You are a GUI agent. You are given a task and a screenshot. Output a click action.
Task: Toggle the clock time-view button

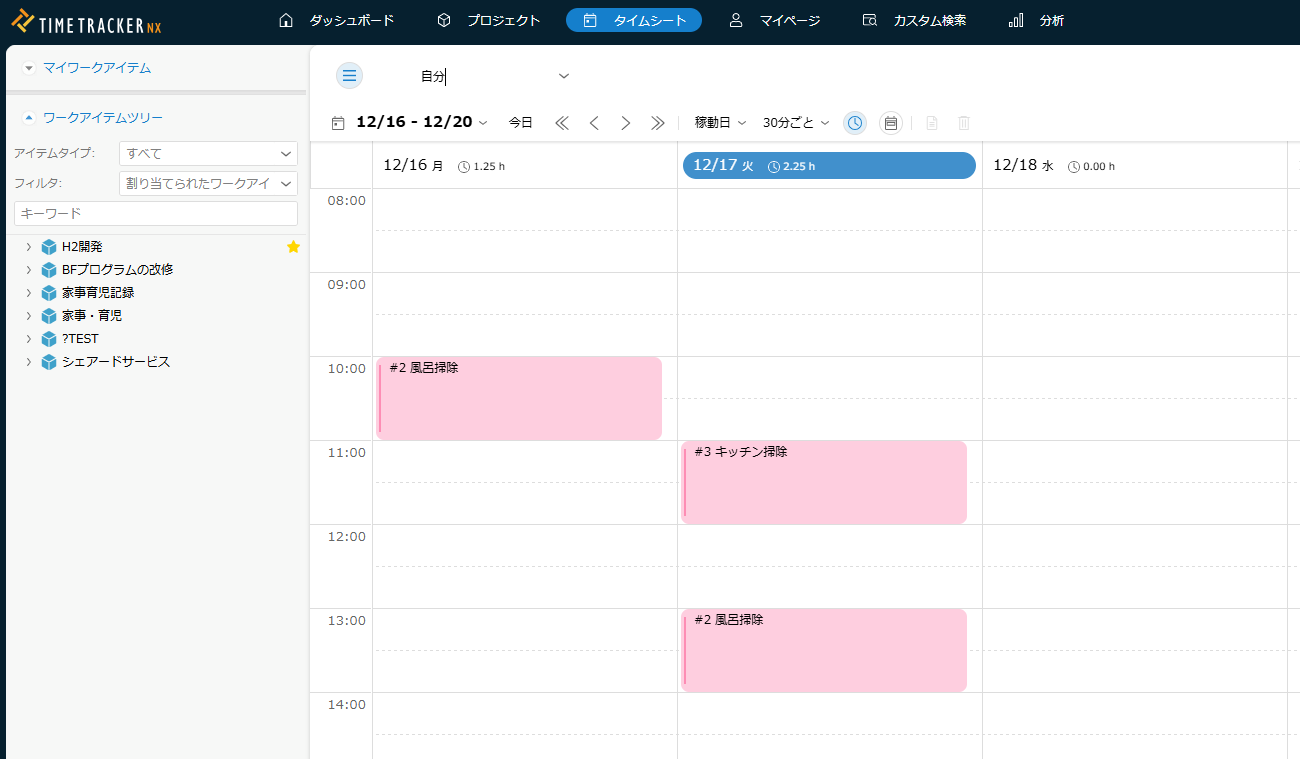(x=855, y=123)
